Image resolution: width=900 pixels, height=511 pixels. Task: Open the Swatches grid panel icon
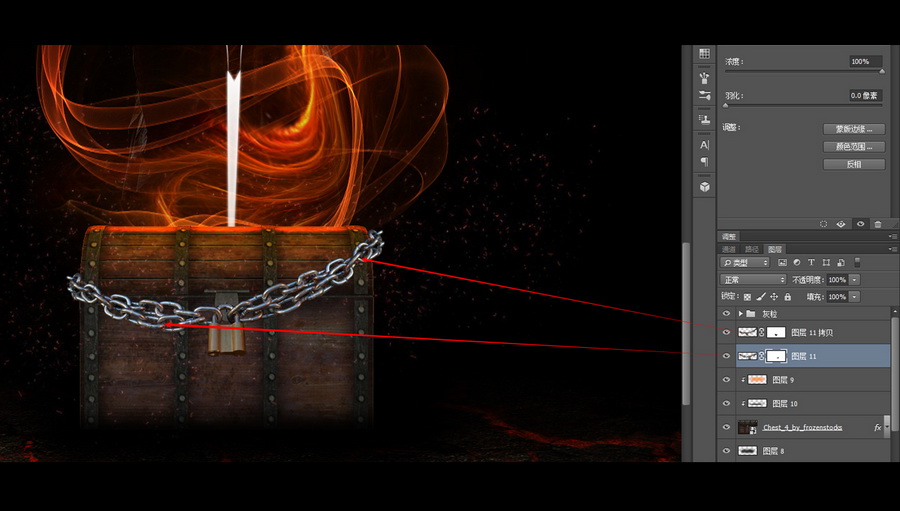704,53
